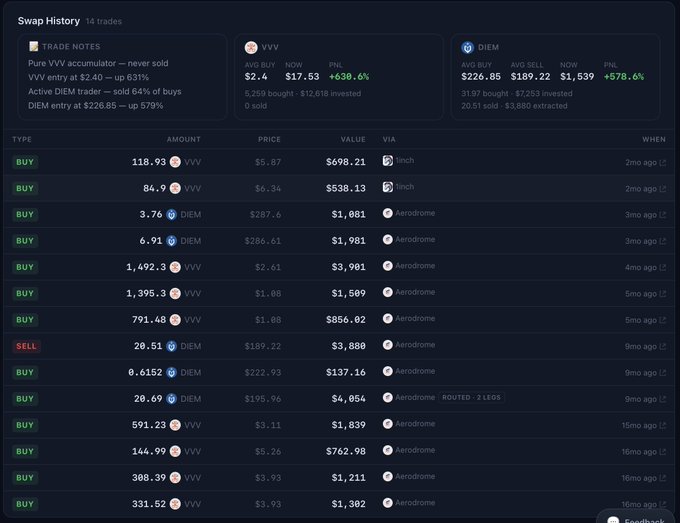
Task: Click SELL badge on 20.51 DIEM row
Action: pos(26,346)
